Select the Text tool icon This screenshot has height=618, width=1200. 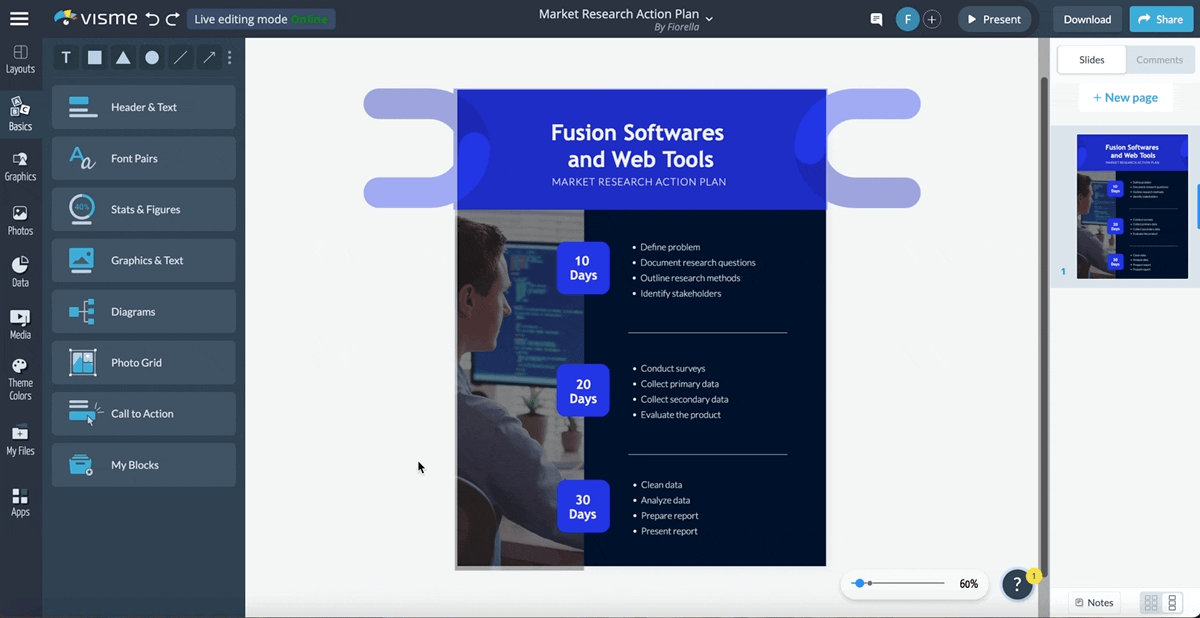click(66, 58)
